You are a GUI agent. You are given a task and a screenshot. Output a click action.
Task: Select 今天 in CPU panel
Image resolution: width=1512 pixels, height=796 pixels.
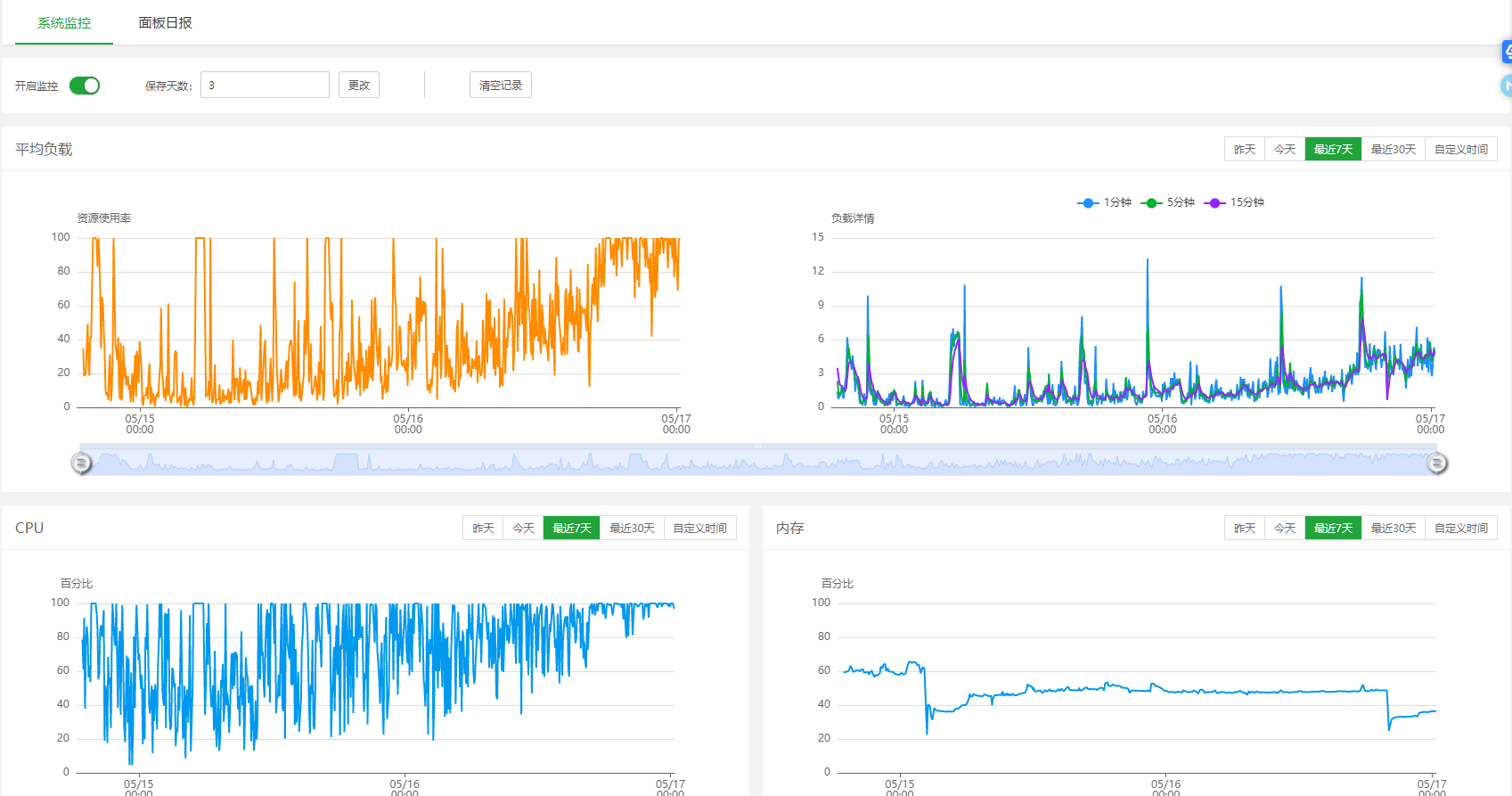(523, 528)
